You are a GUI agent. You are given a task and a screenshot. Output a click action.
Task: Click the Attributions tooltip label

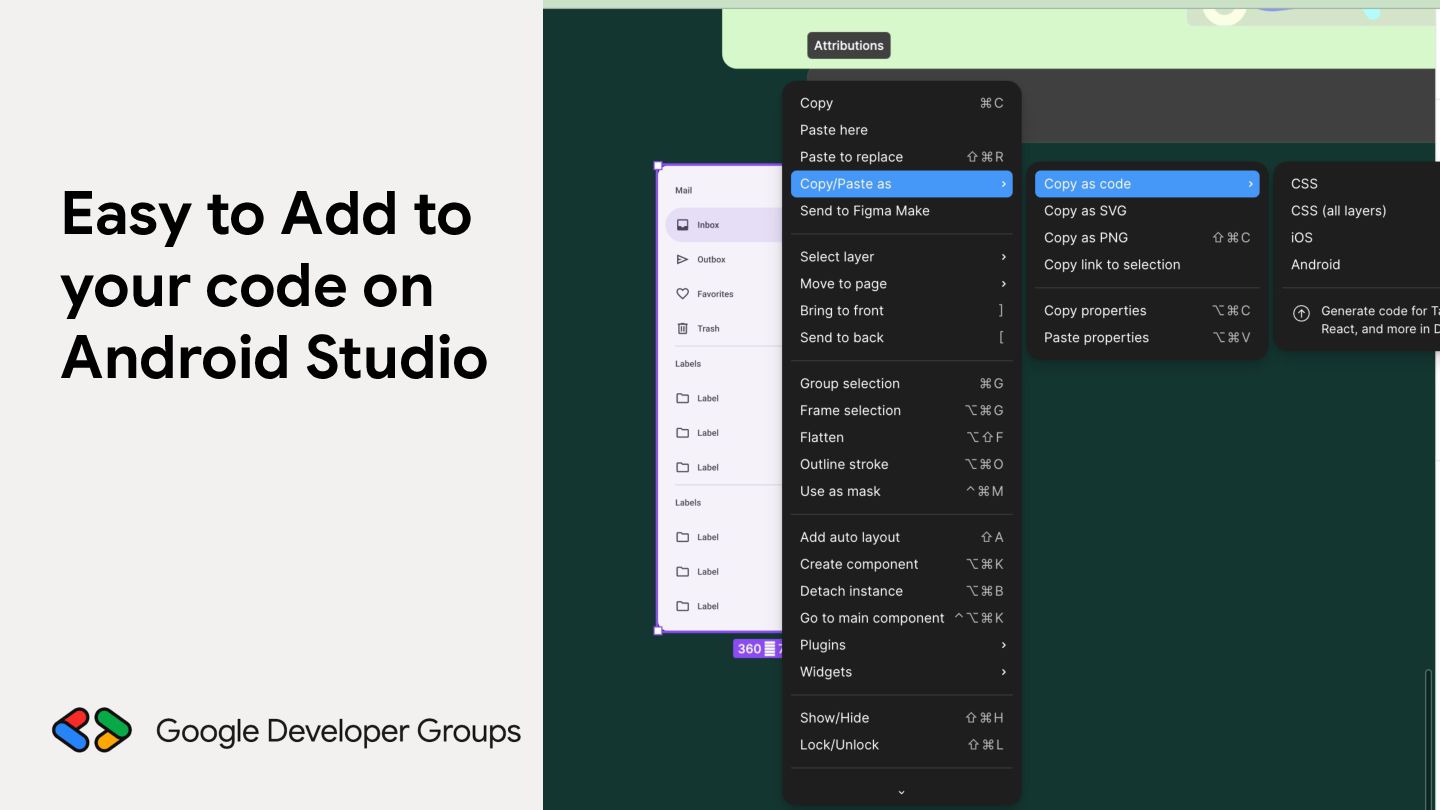click(849, 45)
